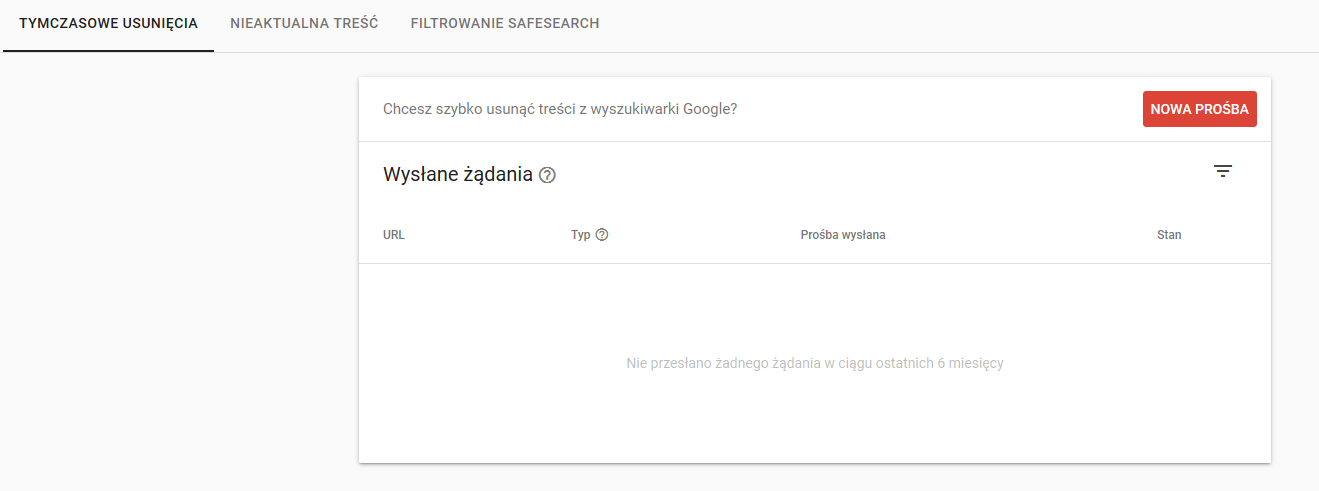Click the help icon beside Wysłane żądania
1319x491 pixels.
[547, 175]
